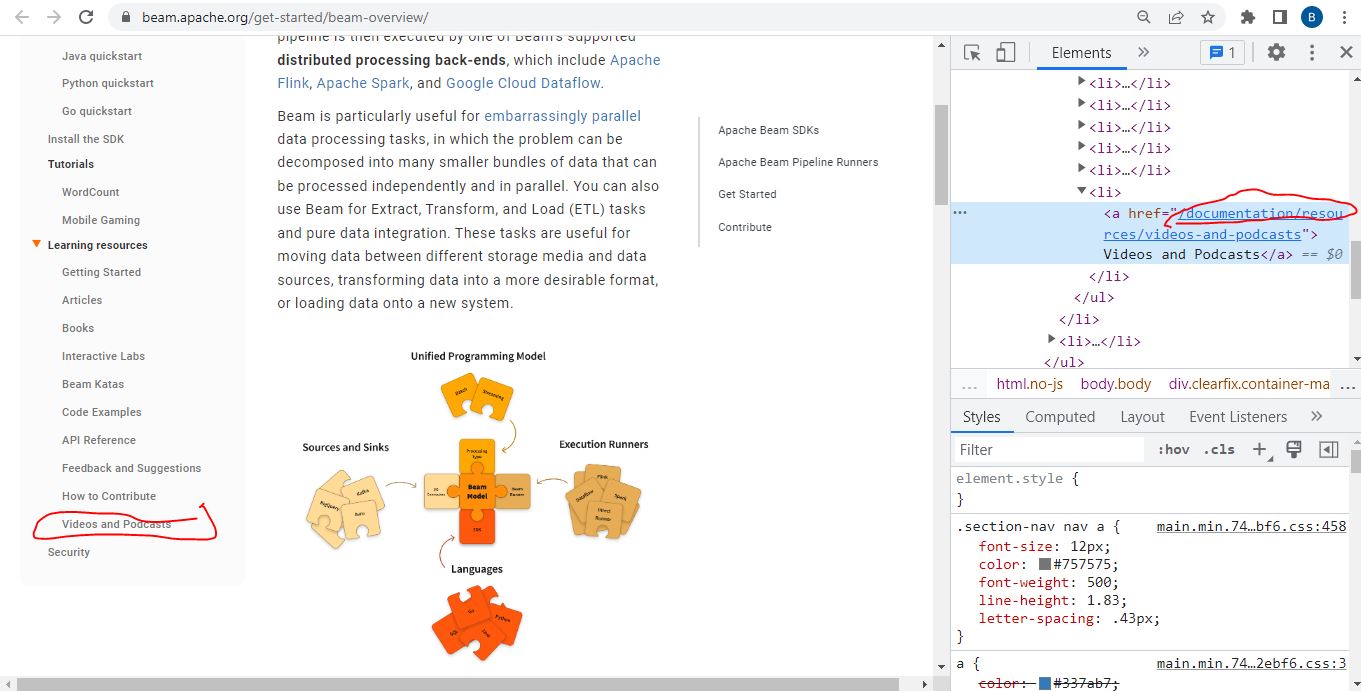1361x691 pixels.
Task: Open the DevTools customize kebab menu
Action: pyautogui.click(x=1312, y=53)
